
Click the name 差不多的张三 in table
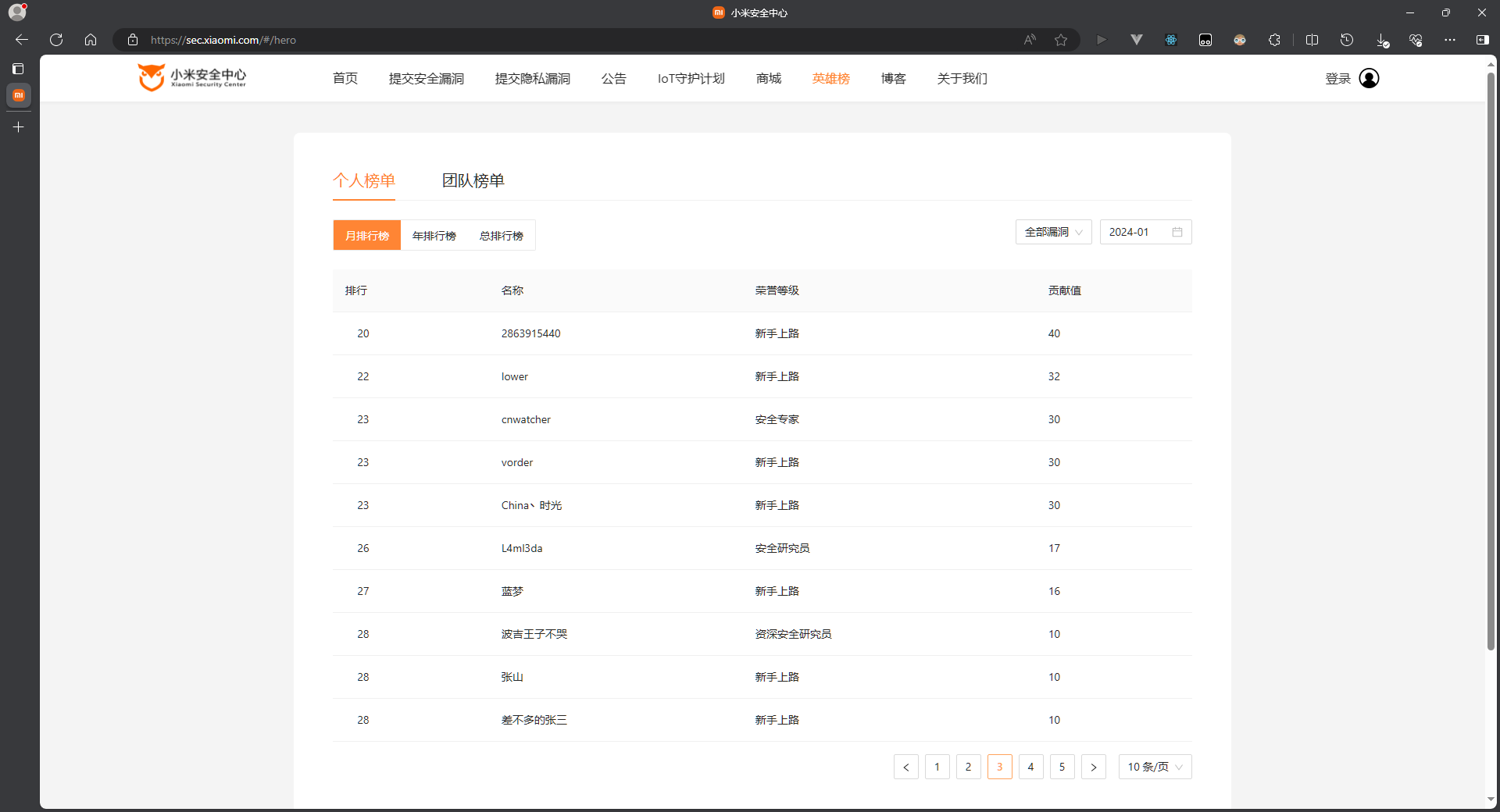534,720
